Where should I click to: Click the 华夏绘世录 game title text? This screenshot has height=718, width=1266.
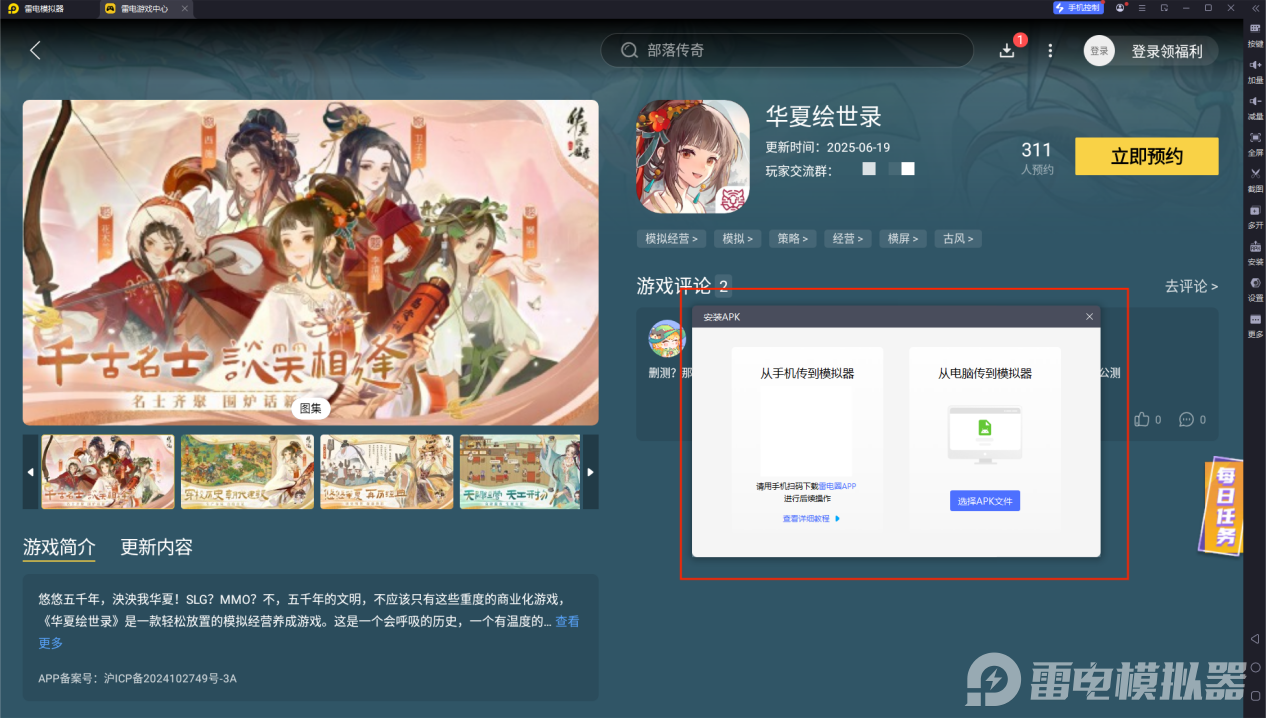824,116
